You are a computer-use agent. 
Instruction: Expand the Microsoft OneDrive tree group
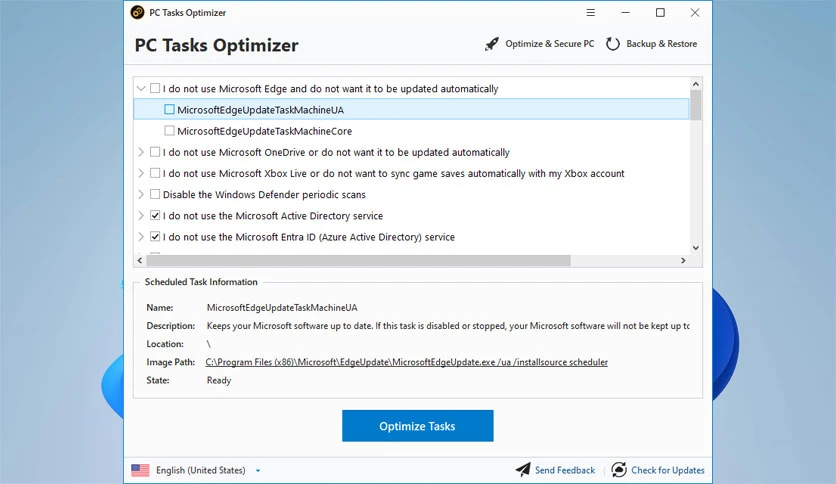pyautogui.click(x=141, y=152)
